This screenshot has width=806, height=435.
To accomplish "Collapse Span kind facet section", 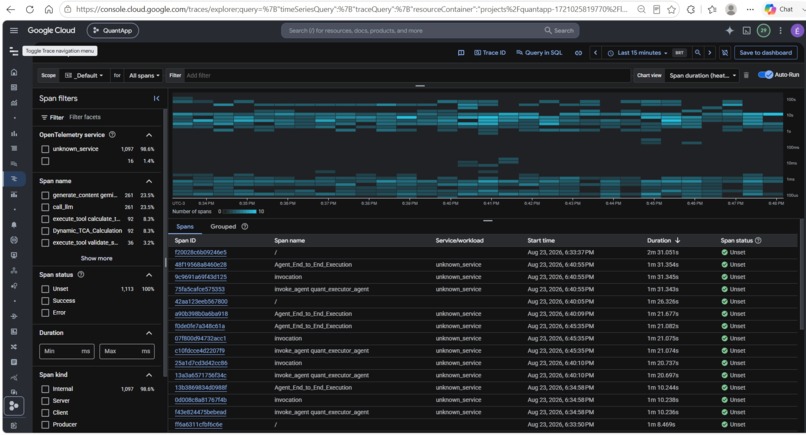I will 149,375.
